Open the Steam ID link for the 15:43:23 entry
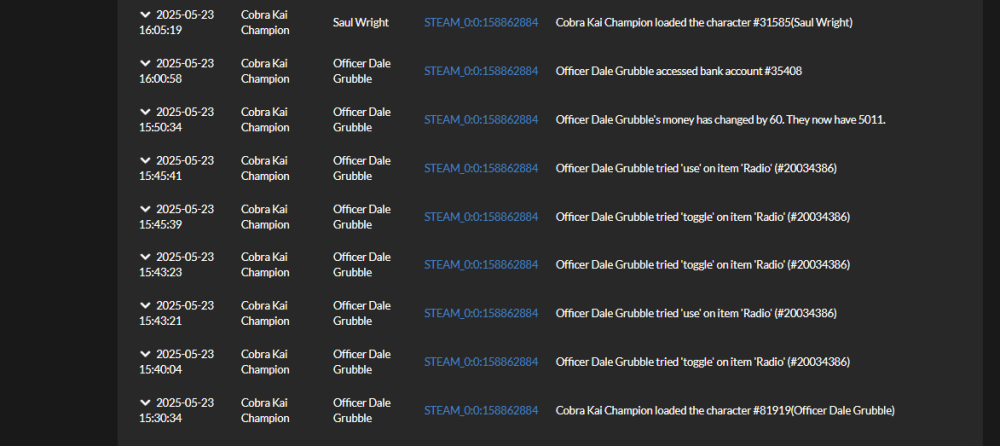This screenshot has height=446, width=1000. pos(481,265)
